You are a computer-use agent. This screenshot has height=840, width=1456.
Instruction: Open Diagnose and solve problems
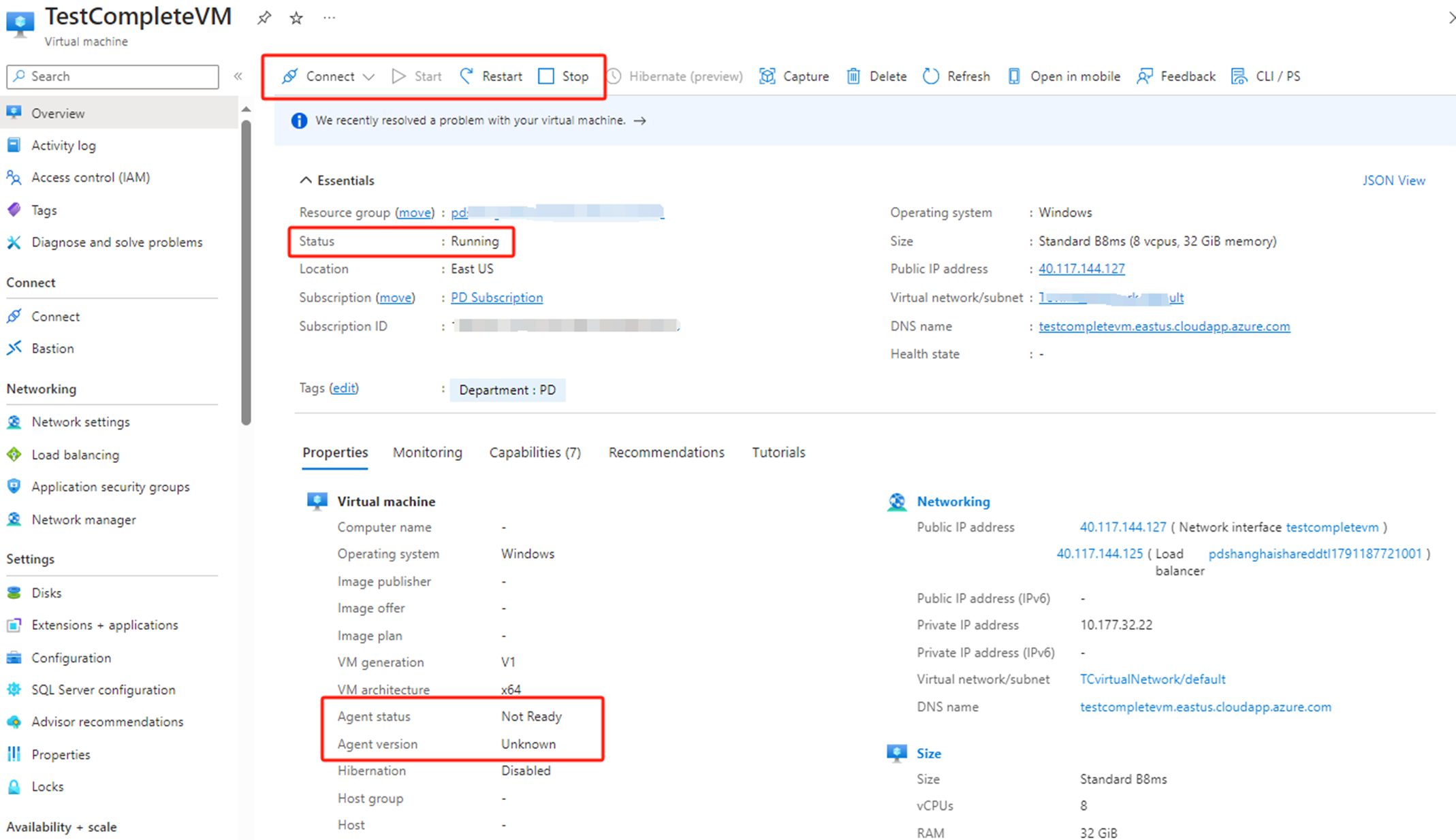coord(116,242)
